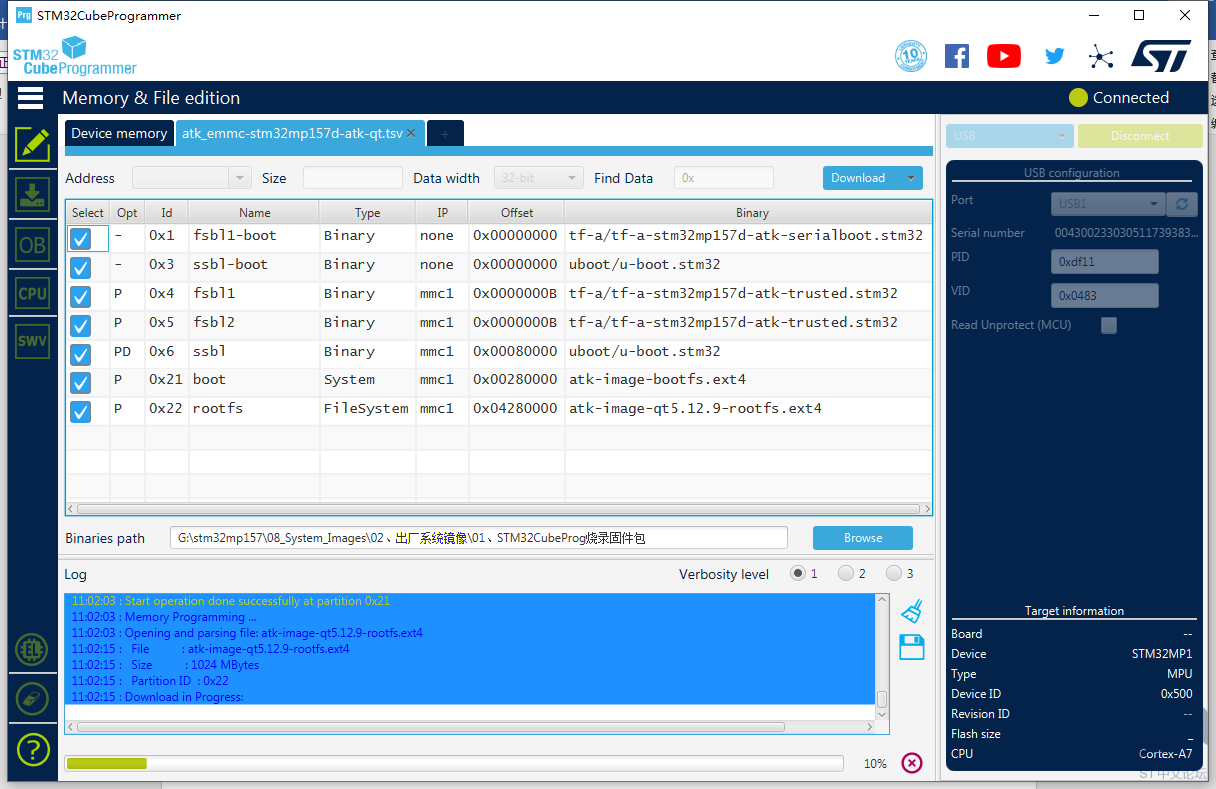Open the Erasing & Programming download icon
This screenshot has height=789, width=1216.
point(32,194)
